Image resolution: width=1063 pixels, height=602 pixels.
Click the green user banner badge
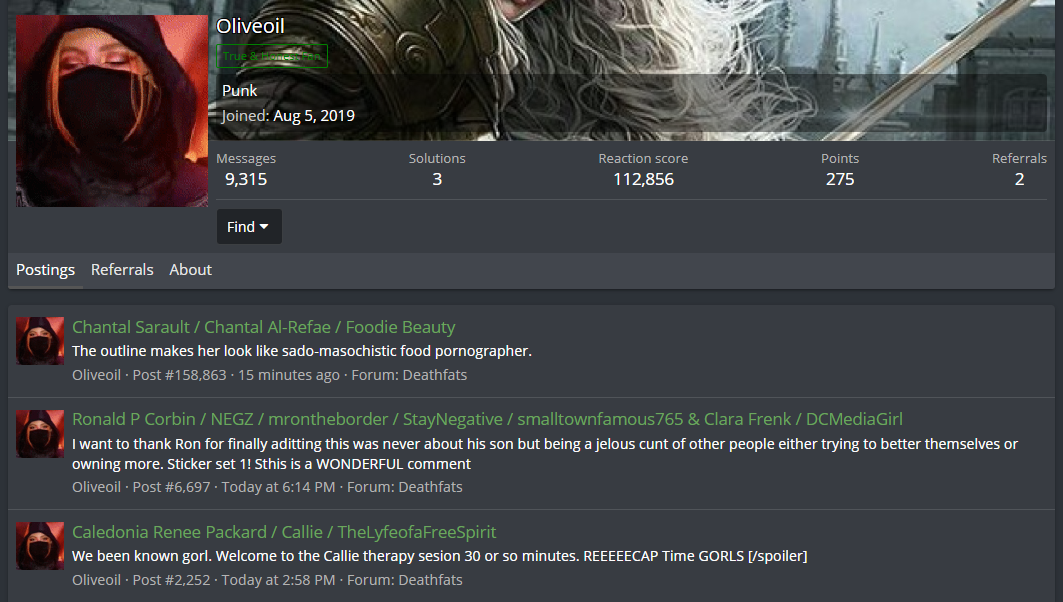272,56
